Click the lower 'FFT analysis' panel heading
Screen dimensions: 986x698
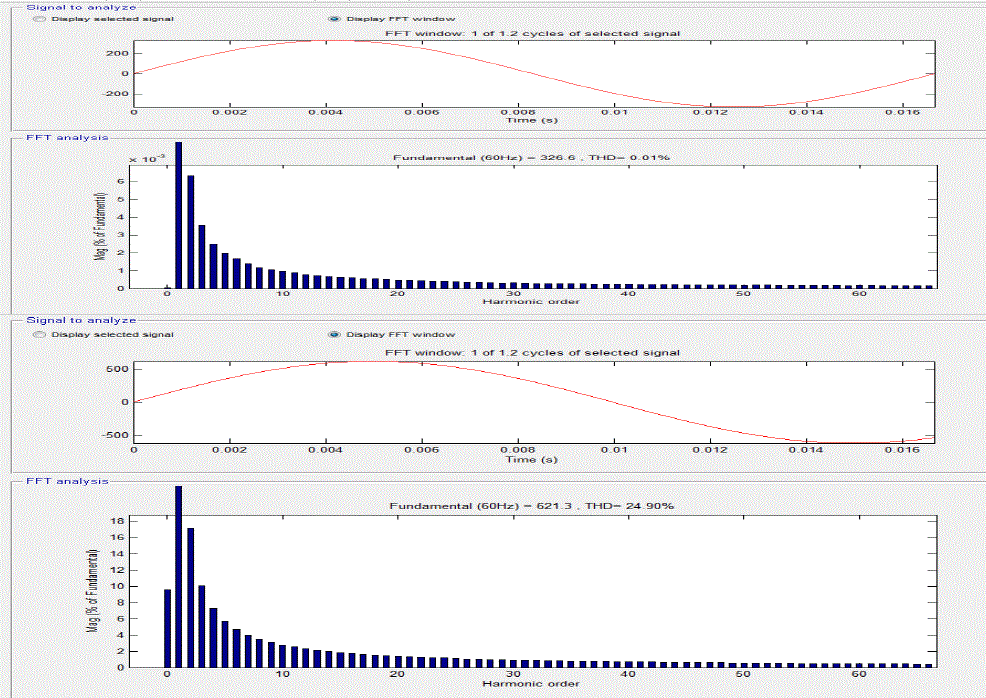[67, 481]
